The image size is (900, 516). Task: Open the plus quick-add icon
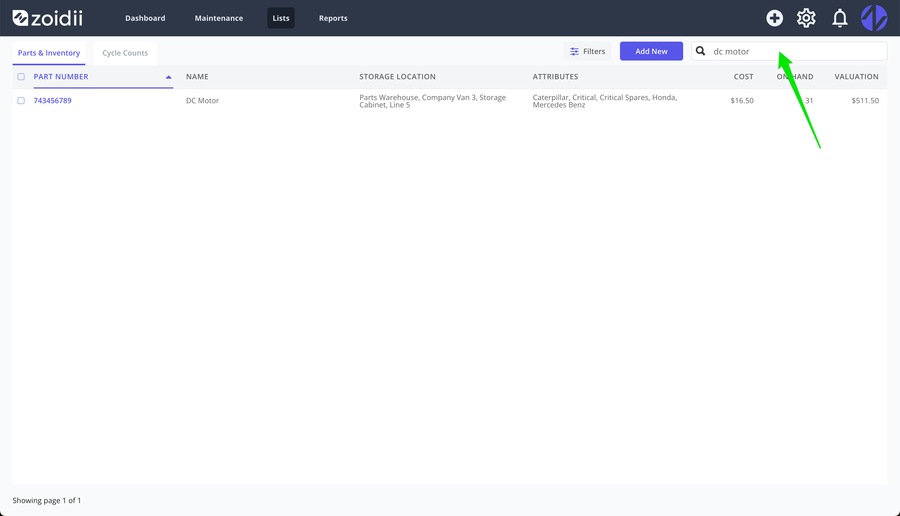[774, 18]
